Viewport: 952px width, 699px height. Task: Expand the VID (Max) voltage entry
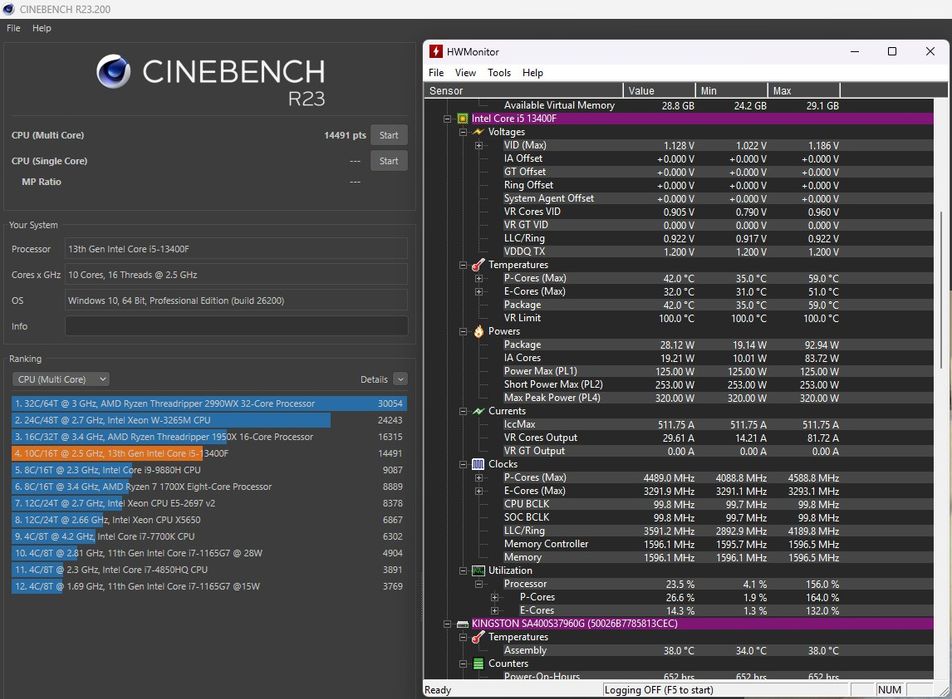478,145
